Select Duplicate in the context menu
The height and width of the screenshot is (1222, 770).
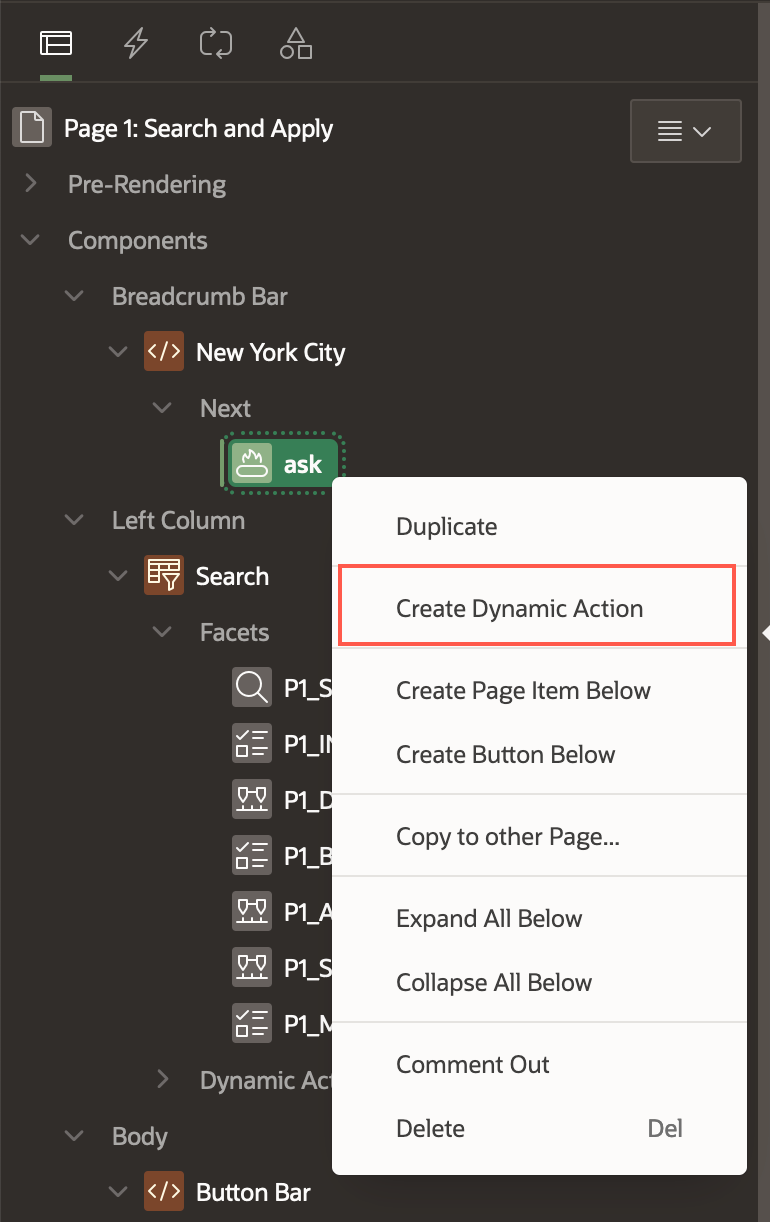coord(446,526)
